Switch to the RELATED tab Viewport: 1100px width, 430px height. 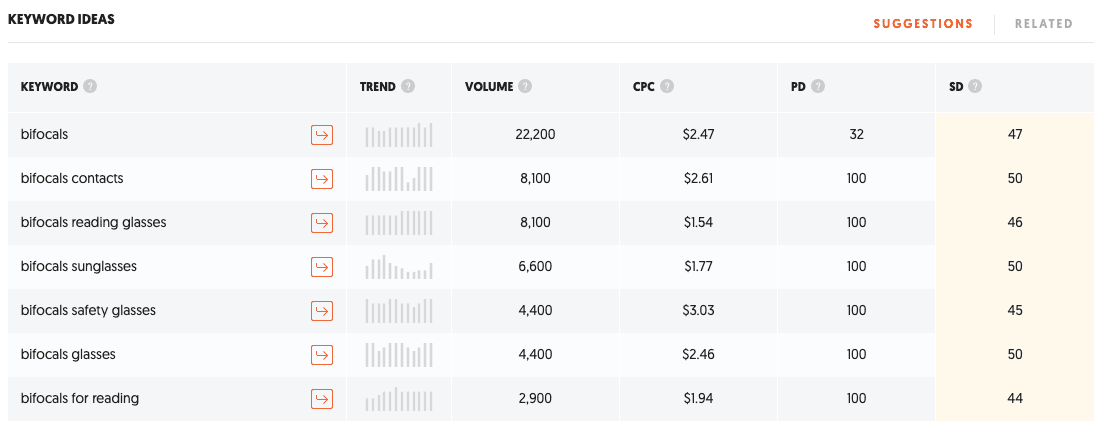(1044, 24)
